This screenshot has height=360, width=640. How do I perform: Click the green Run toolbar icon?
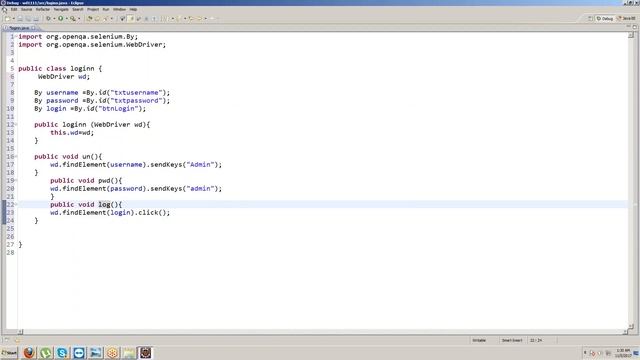(x=60, y=18)
